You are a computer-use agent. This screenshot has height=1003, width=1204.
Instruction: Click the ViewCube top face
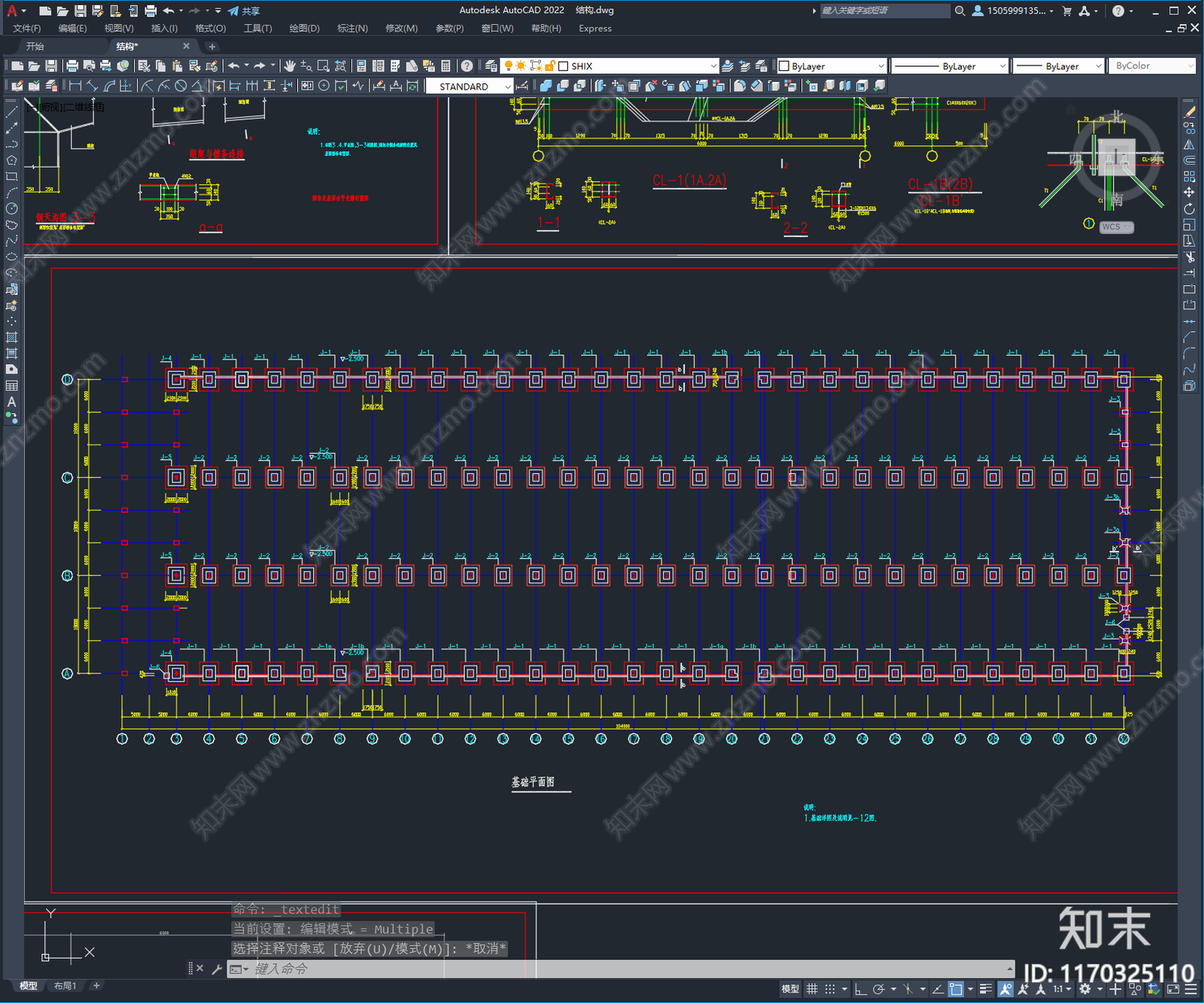1116,157
